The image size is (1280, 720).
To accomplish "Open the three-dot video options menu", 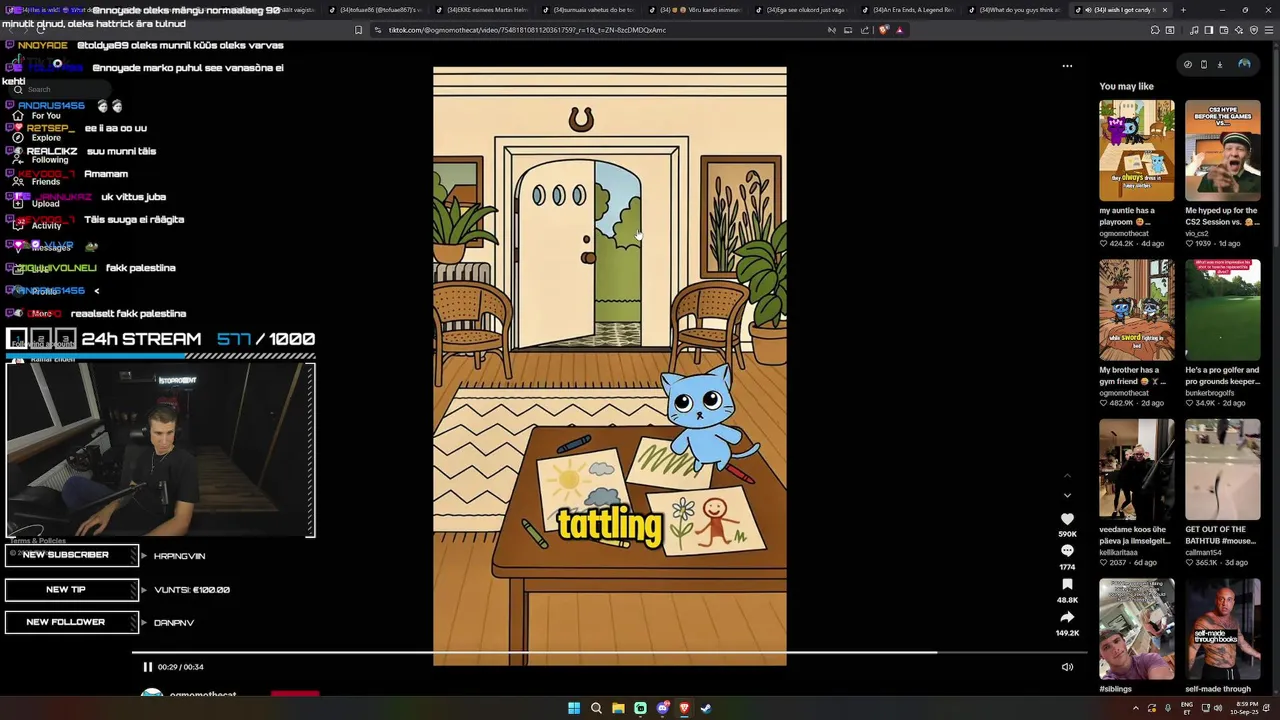I will pos(1067,66).
